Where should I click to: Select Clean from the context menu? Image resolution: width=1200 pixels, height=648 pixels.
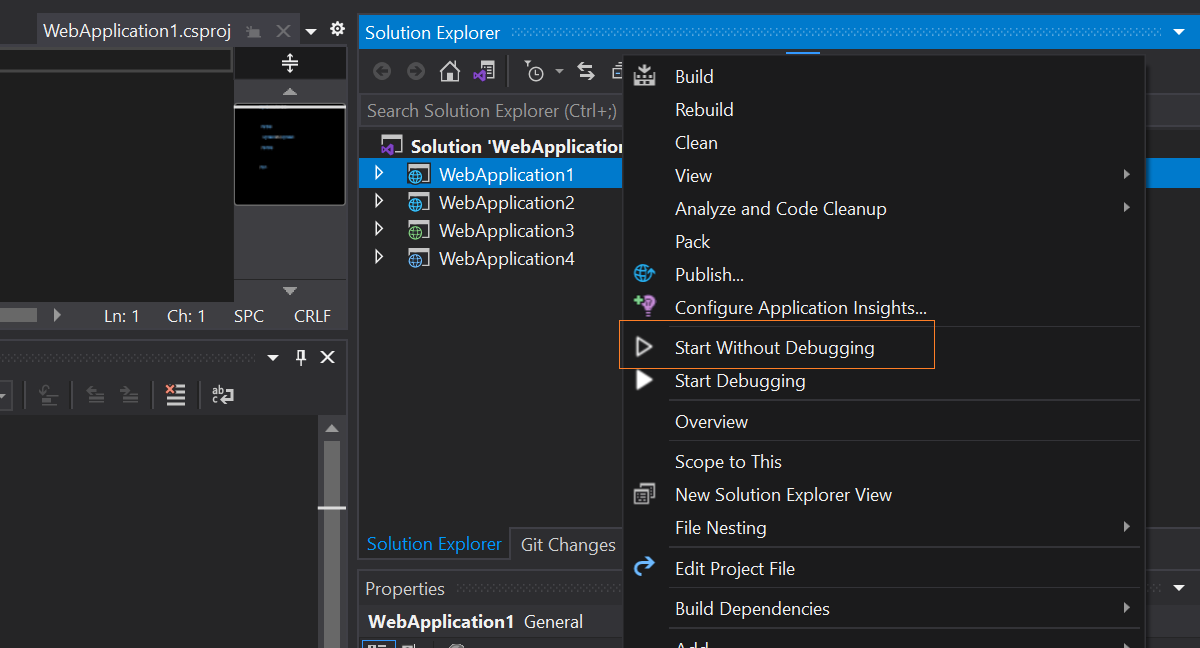[x=696, y=142]
